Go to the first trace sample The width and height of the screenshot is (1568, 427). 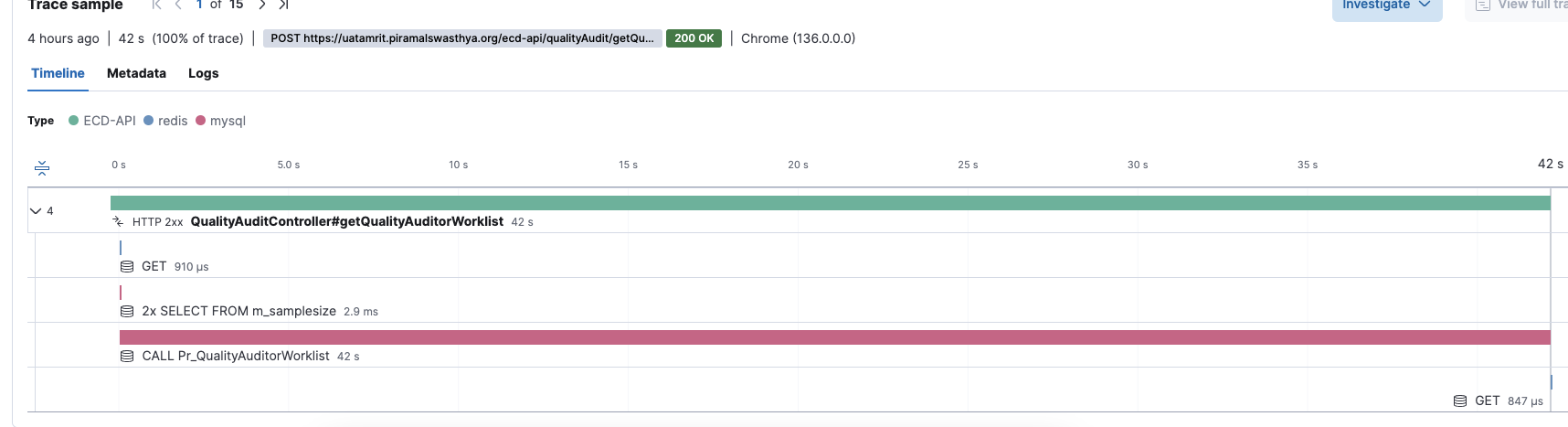[x=156, y=5]
